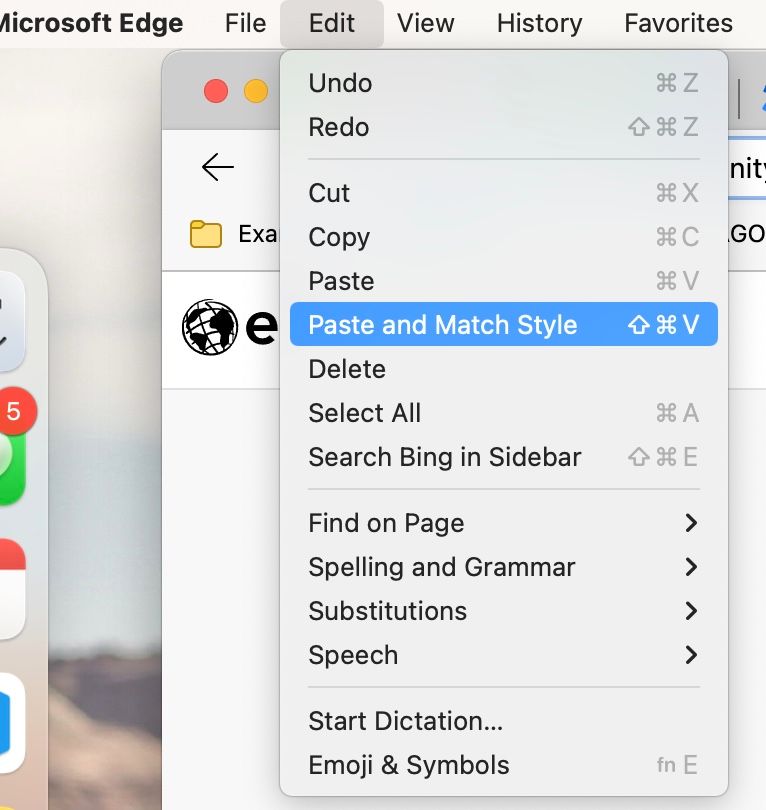
Task: Click the browser back arrow
Action: 217,167
